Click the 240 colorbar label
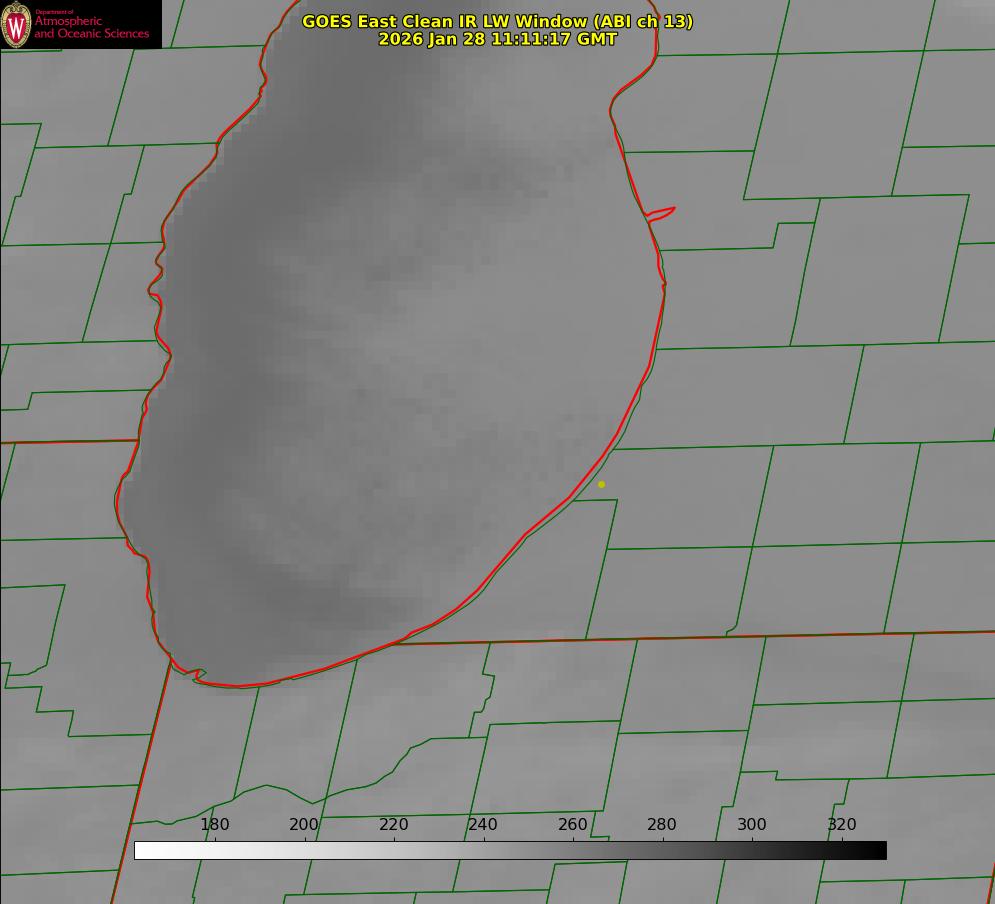This screenshot has width=995, height=904. point(483,824)
